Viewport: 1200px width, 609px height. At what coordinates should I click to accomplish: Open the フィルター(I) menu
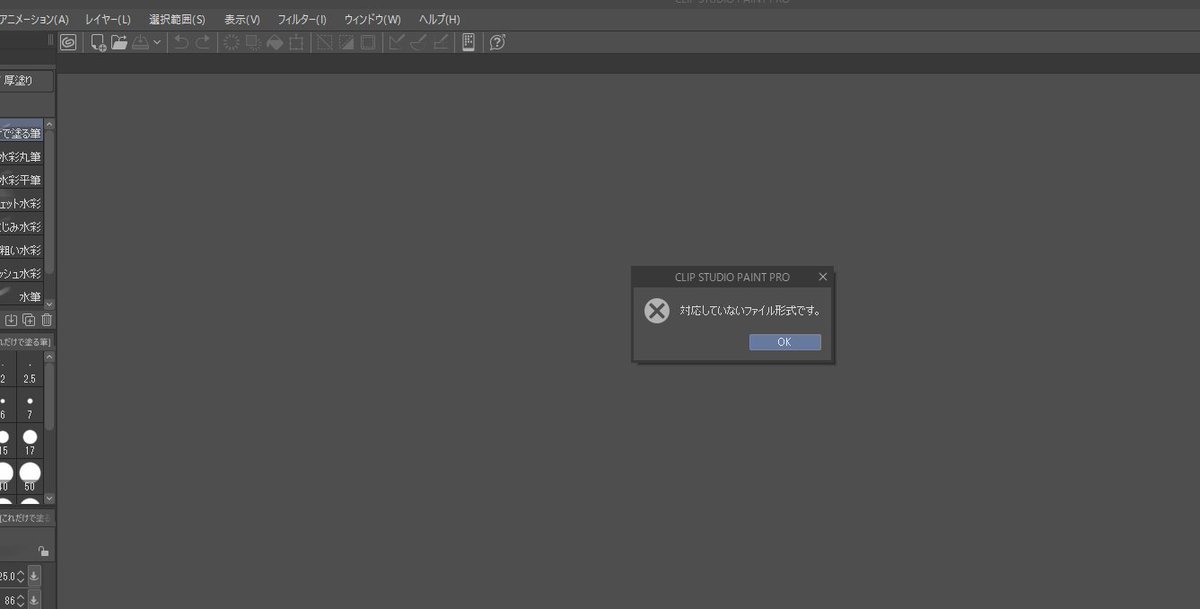(302, 19)
